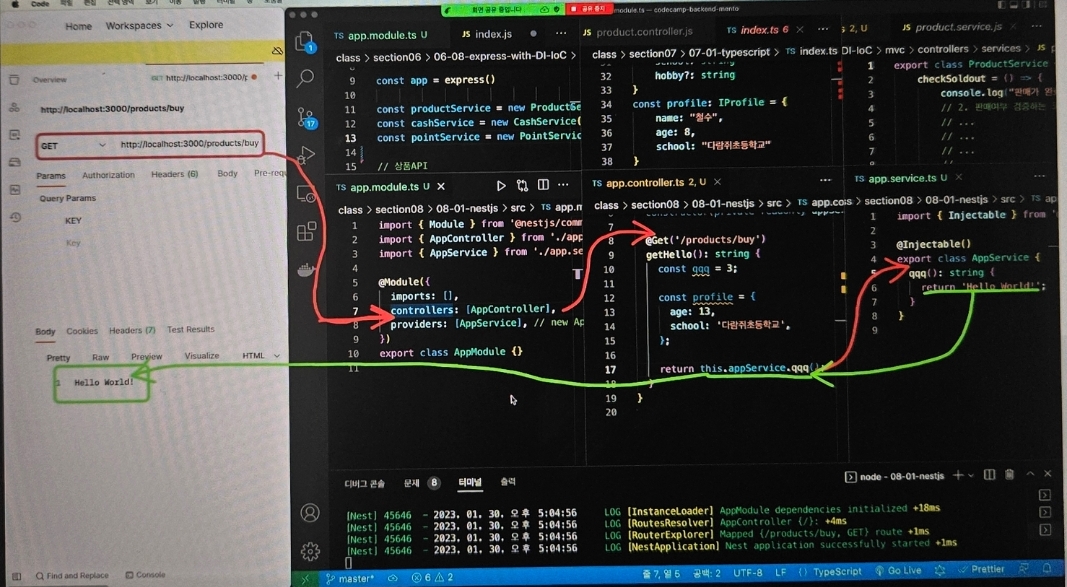Click Go Live in status bar
This screenshot has width=1067, height=587.
(898, 571)
